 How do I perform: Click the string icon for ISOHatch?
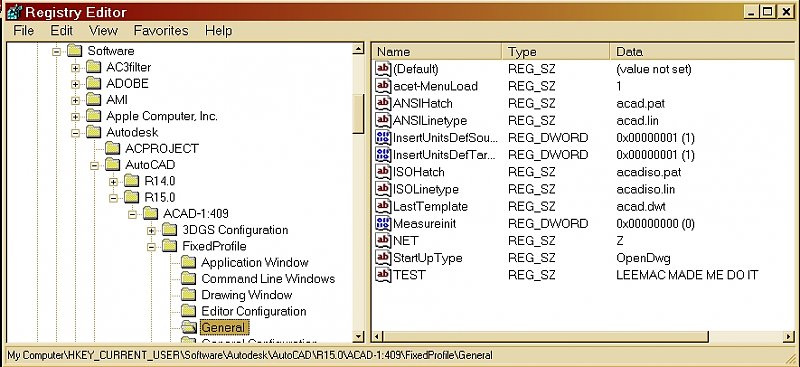[x=383, y=172]
